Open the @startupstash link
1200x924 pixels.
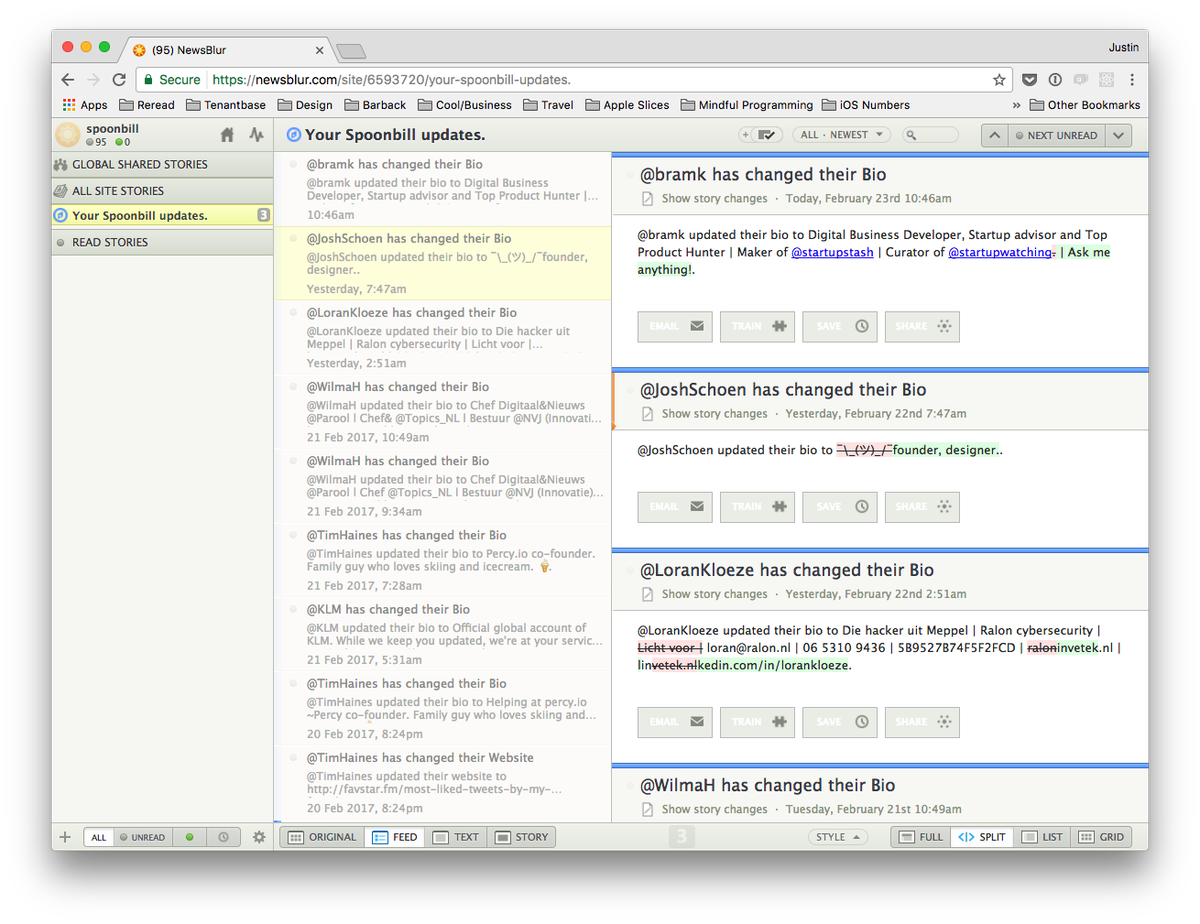[832, 253]
